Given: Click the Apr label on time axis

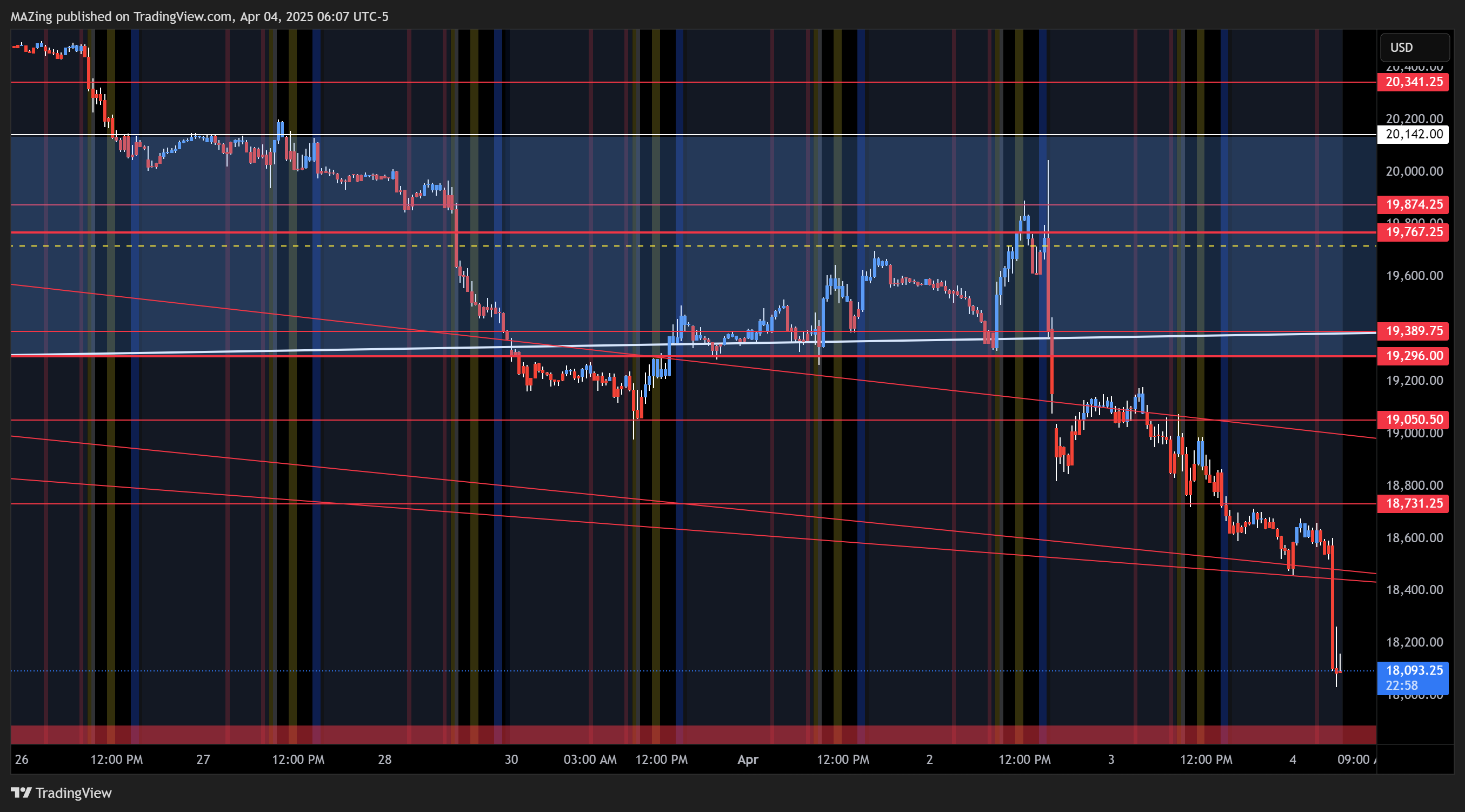Looking at the screenshot, I should pos(748,759).
